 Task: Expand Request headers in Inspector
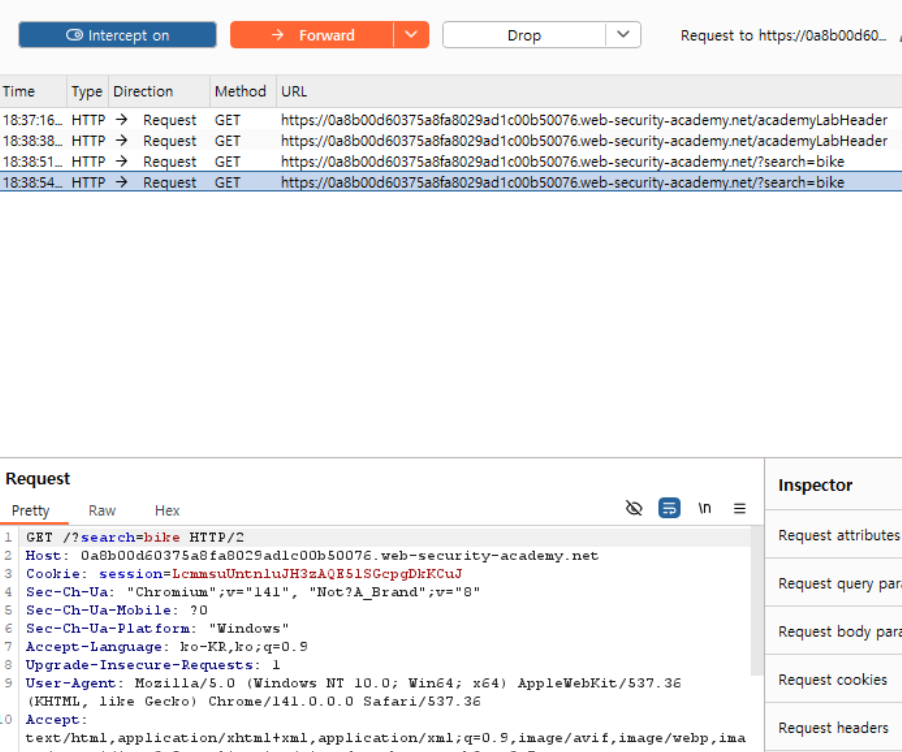click(x=834, y=728)
